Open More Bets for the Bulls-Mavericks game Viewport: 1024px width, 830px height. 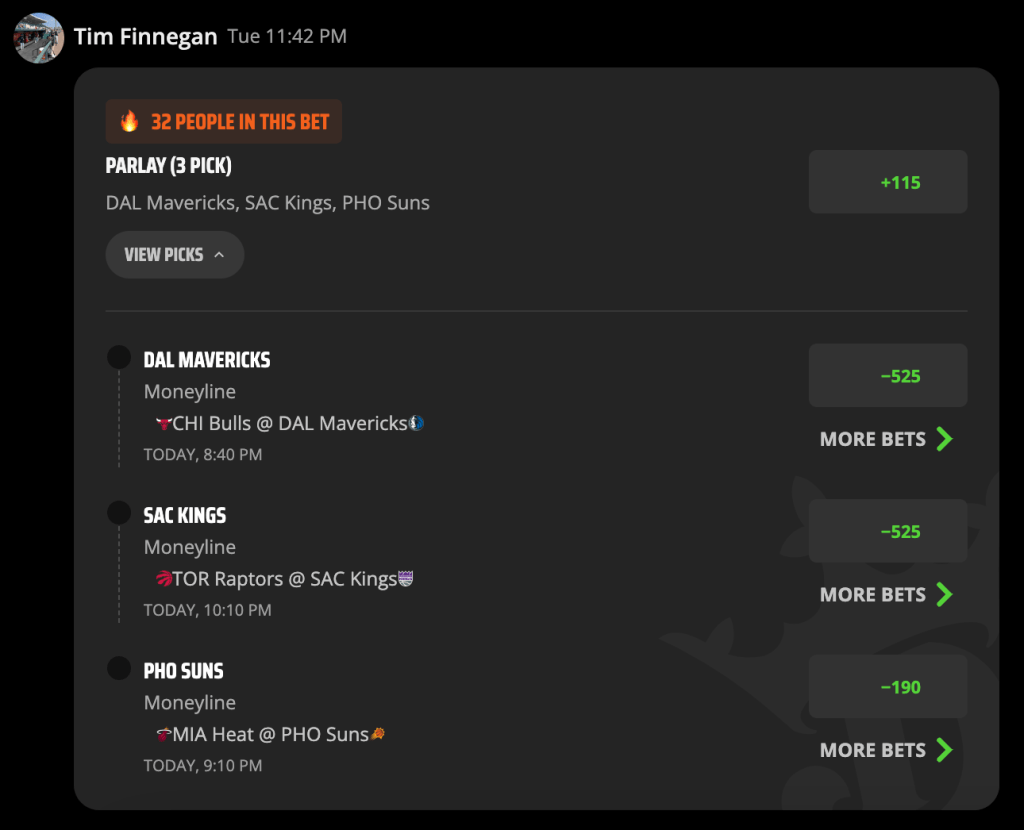coord(886,439)
